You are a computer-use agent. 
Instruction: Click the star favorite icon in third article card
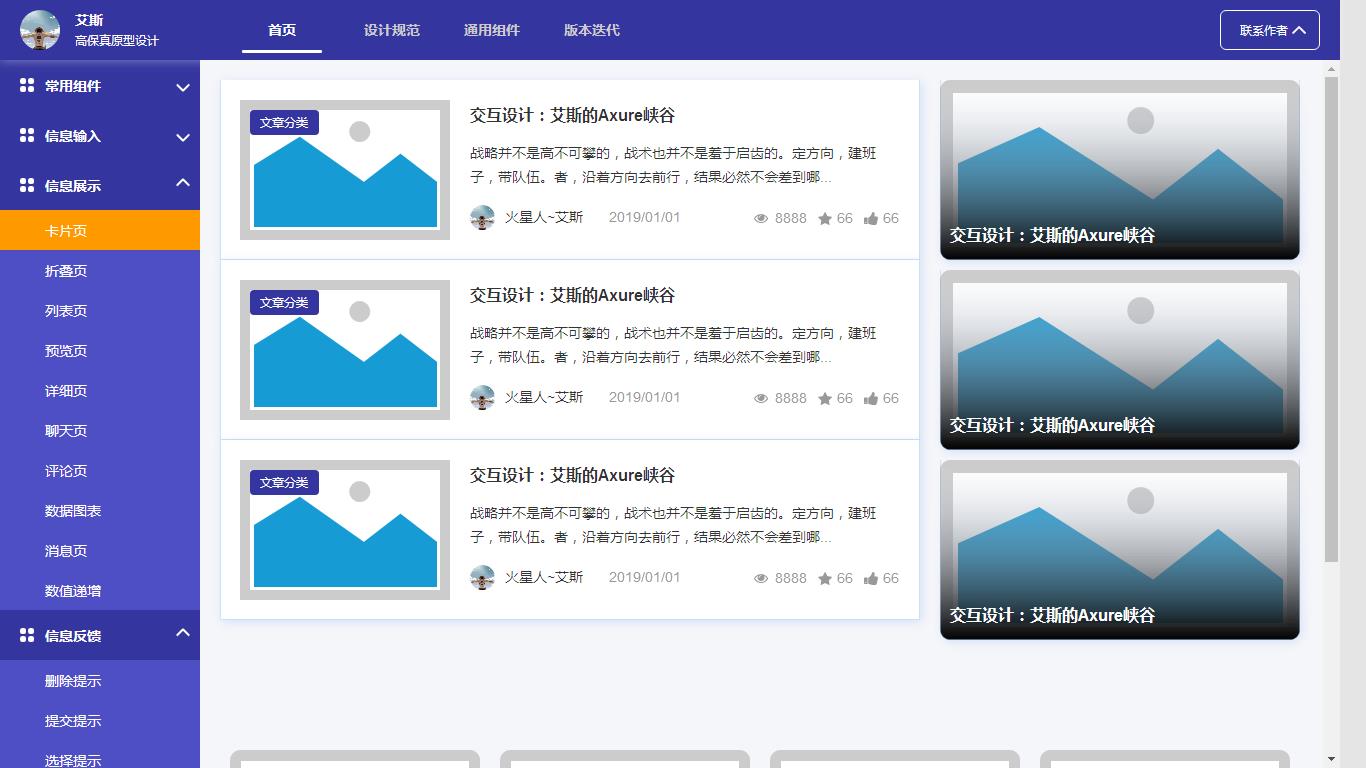coord(825,578)
